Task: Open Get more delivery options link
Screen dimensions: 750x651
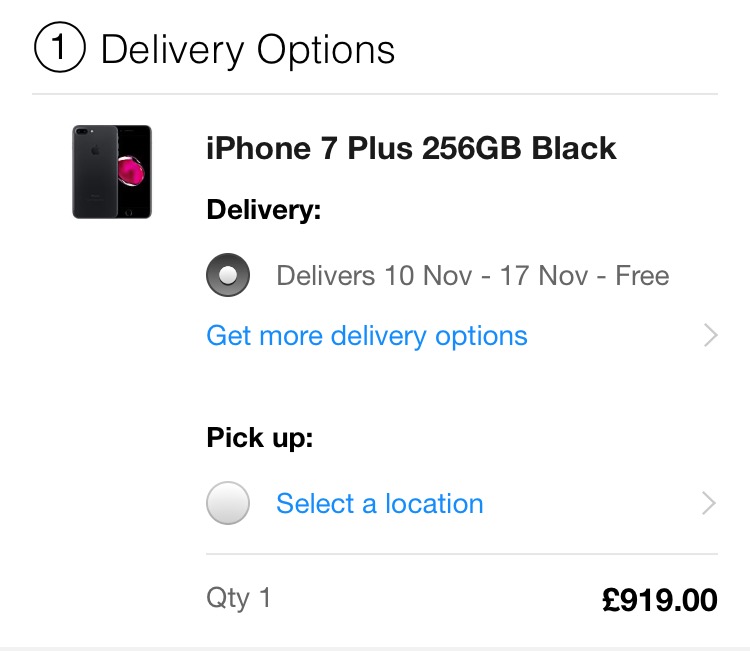Action: [367, 336]
